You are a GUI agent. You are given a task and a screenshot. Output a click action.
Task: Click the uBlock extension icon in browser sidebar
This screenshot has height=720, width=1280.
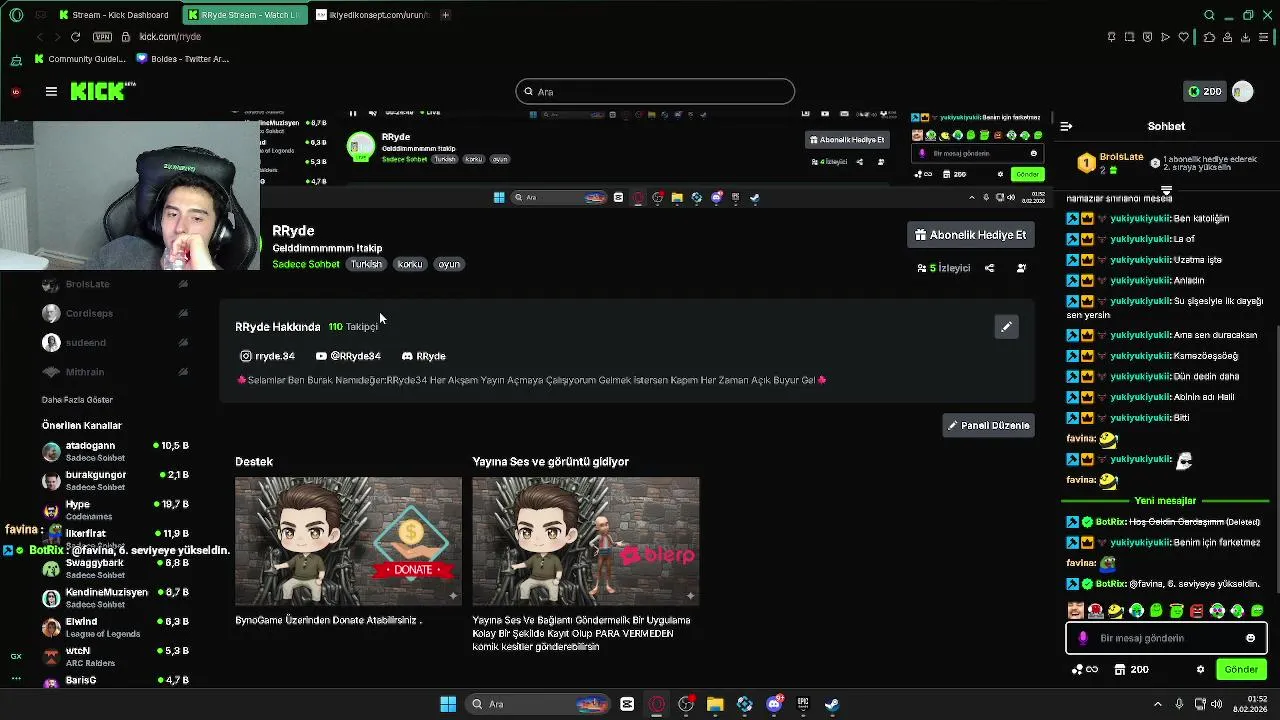[x=15, y=92]
